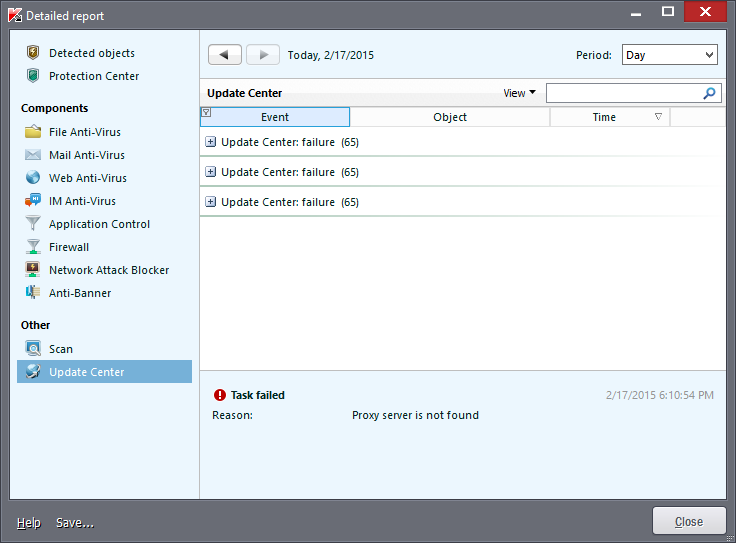This screenshot has height=543, width=736.
Task: Click the Detected objects shield icon
Action: coord(33,53)
